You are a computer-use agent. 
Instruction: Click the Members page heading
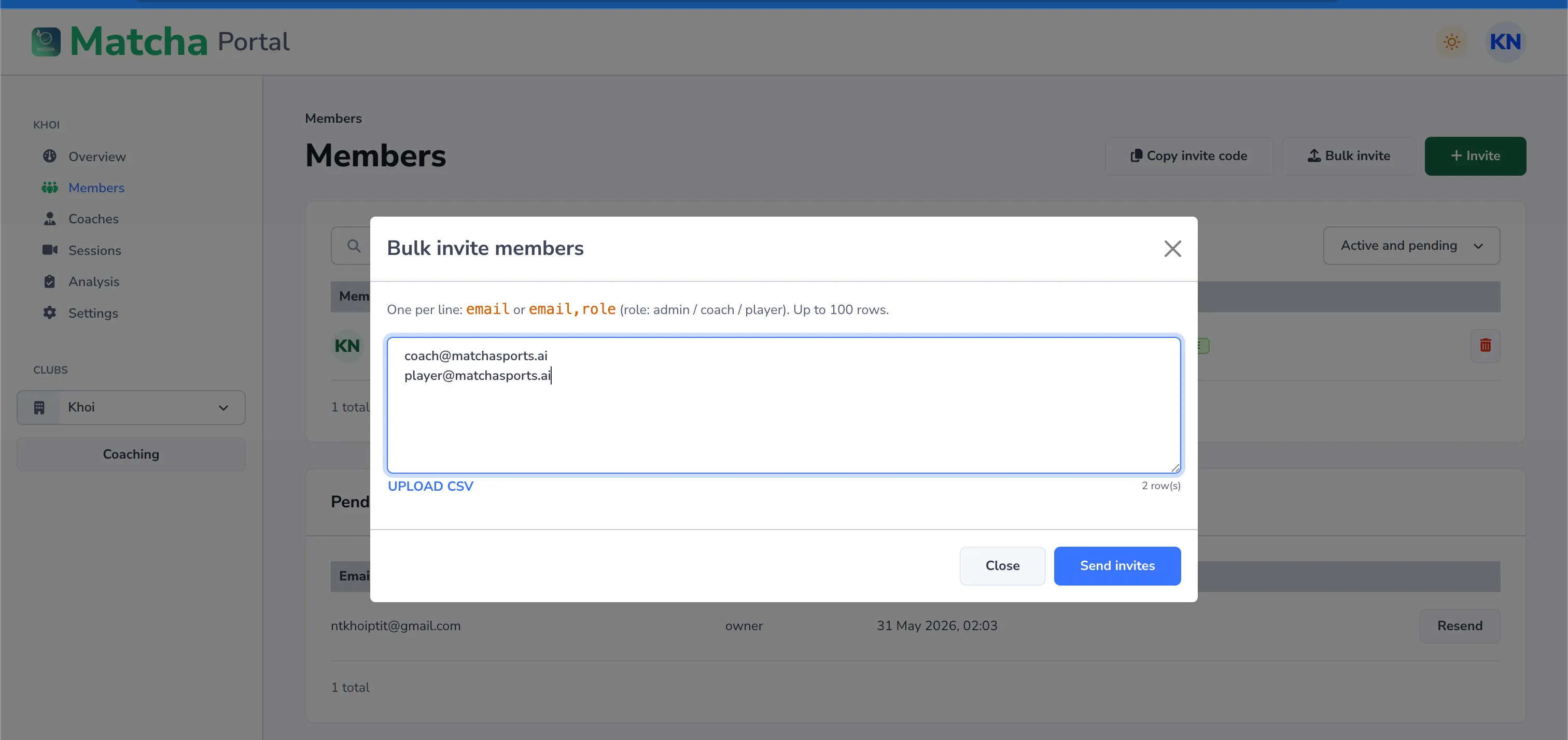pos(375,155)
